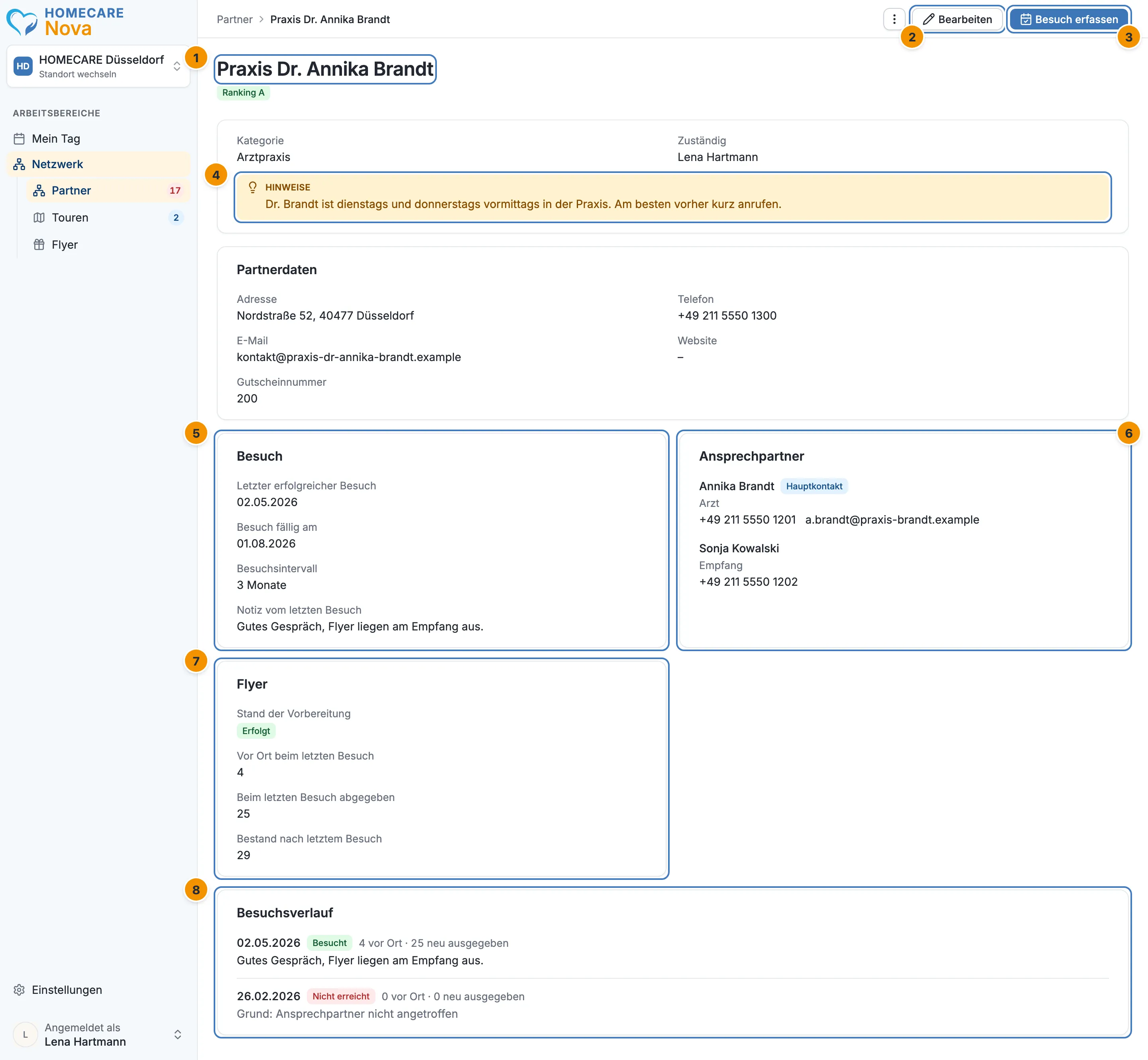Screen dimensions: 1148x1060
Task: Open the Flyer sidebar entry
Action: tap(108, 244)
